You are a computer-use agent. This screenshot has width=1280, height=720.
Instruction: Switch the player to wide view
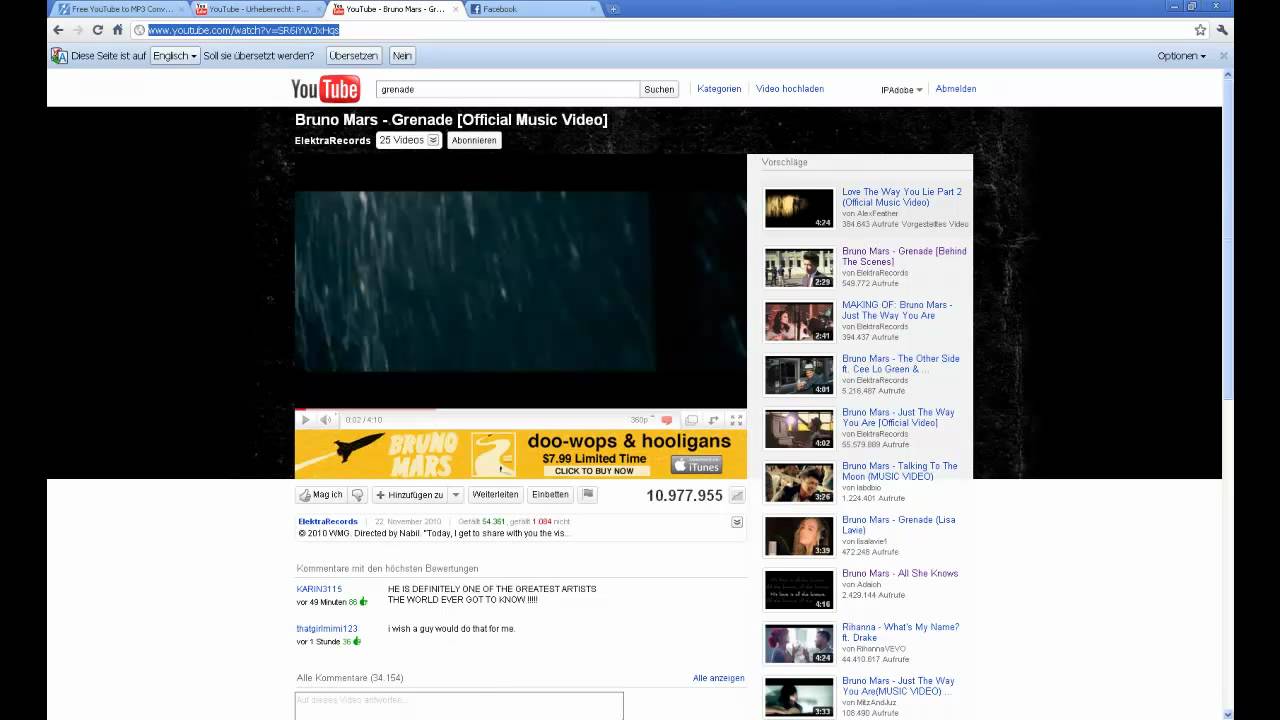(691, 420)
